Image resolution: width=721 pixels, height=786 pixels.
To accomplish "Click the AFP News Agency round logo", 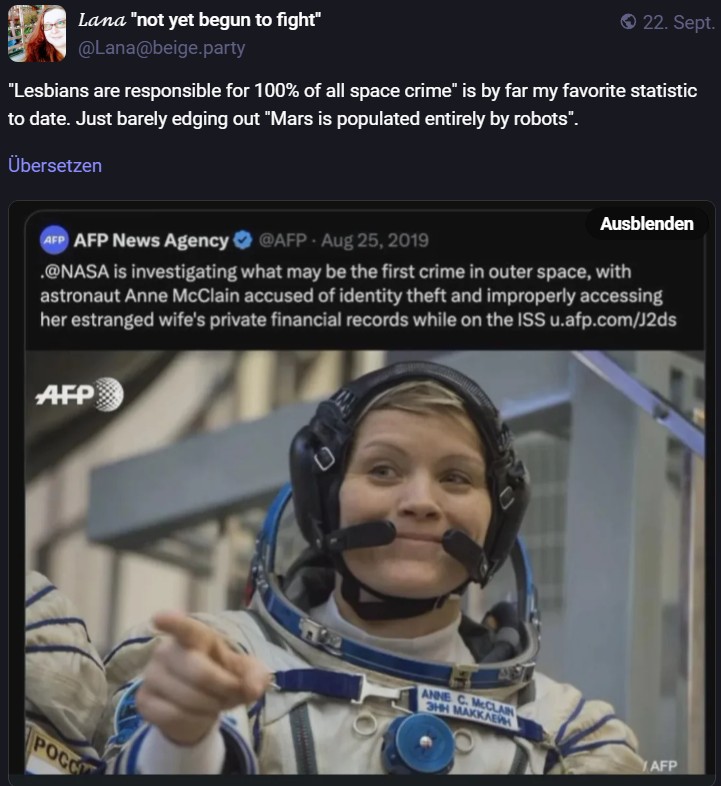I will click(54, 240).
